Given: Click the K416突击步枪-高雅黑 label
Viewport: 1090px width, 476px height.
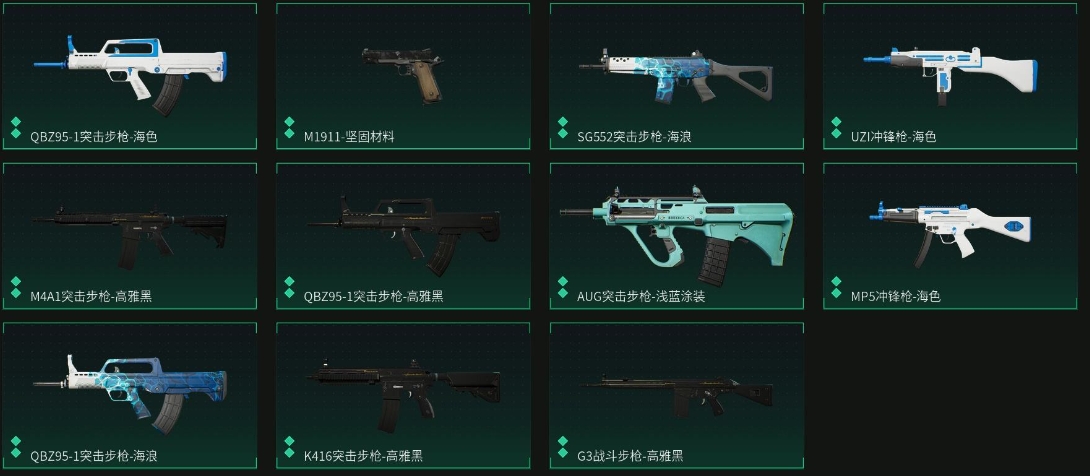Looking at the screenshot, I should click(x=363, y=457).
